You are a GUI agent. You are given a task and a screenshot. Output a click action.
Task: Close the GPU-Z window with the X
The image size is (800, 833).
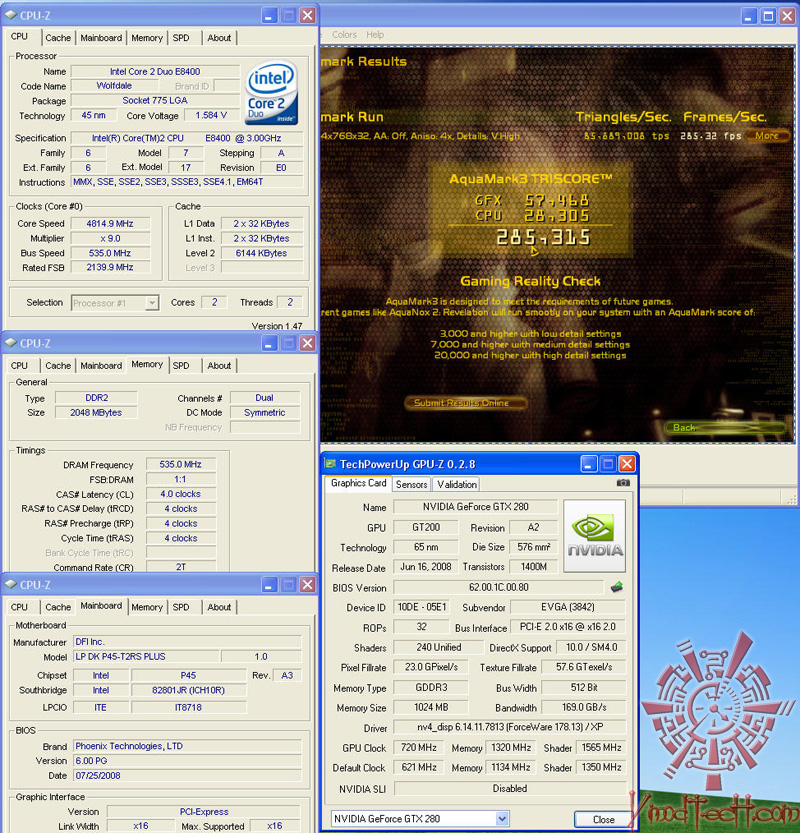pos(627,464)
